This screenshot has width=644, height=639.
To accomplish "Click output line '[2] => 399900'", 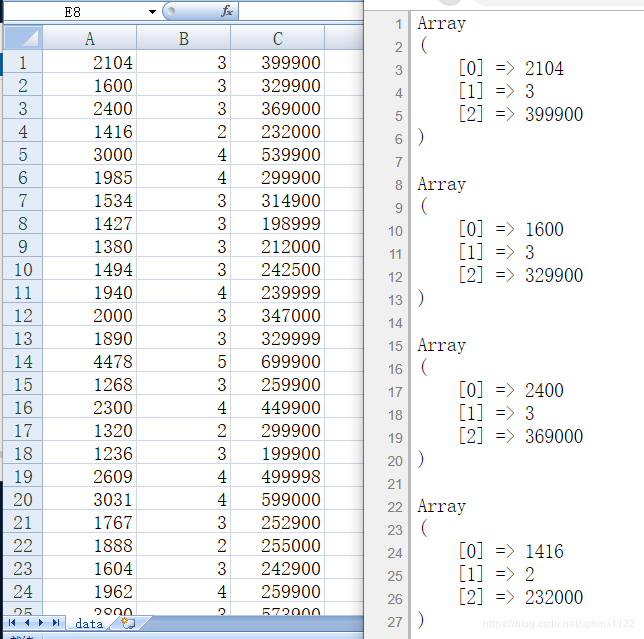I will pos(521,114).
